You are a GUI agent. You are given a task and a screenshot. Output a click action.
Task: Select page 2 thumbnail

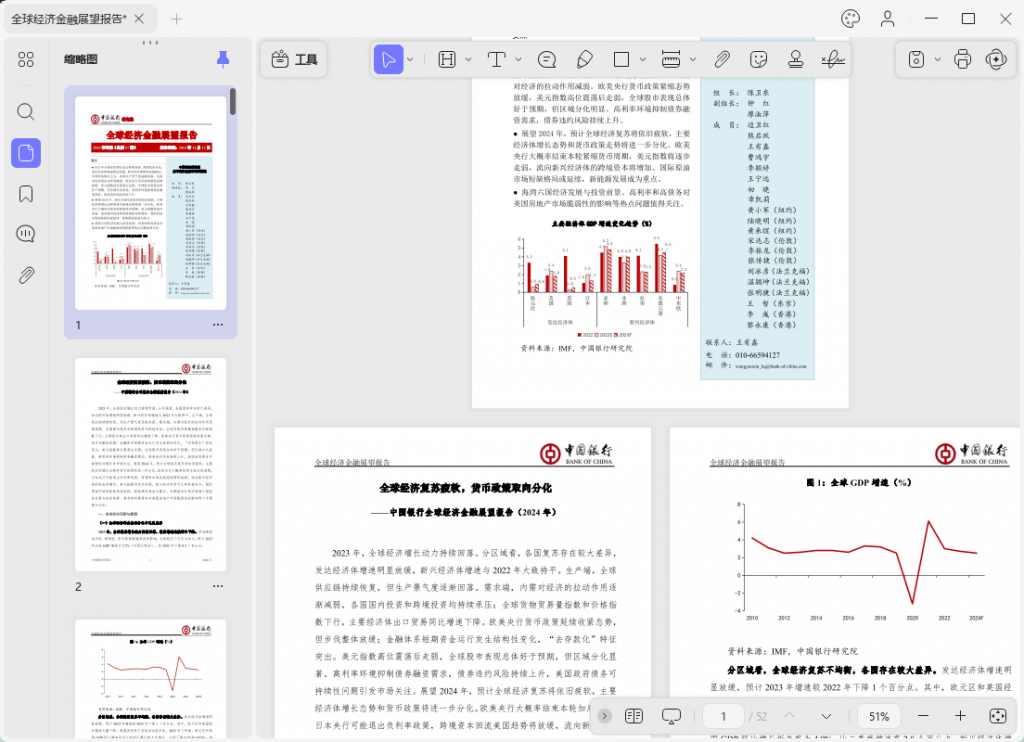click(151, 464)
